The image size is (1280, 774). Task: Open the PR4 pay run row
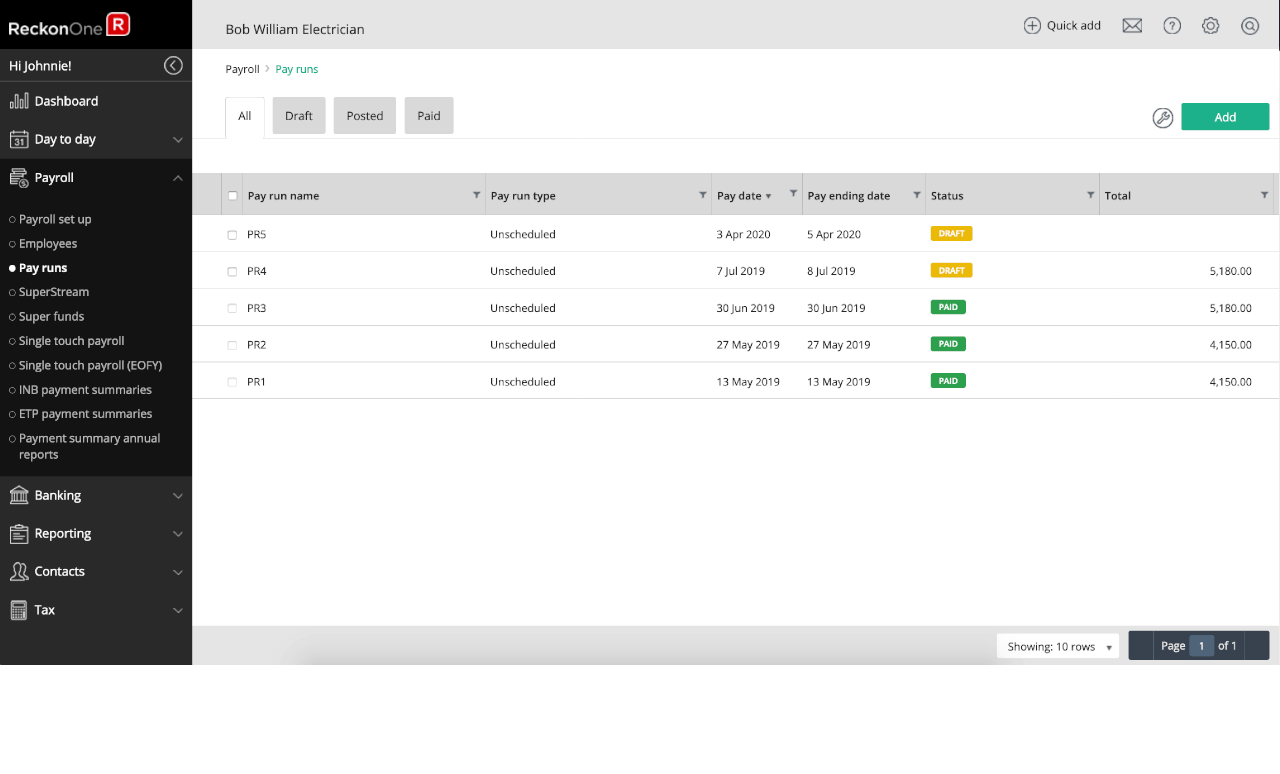click(x=735, y=271)
